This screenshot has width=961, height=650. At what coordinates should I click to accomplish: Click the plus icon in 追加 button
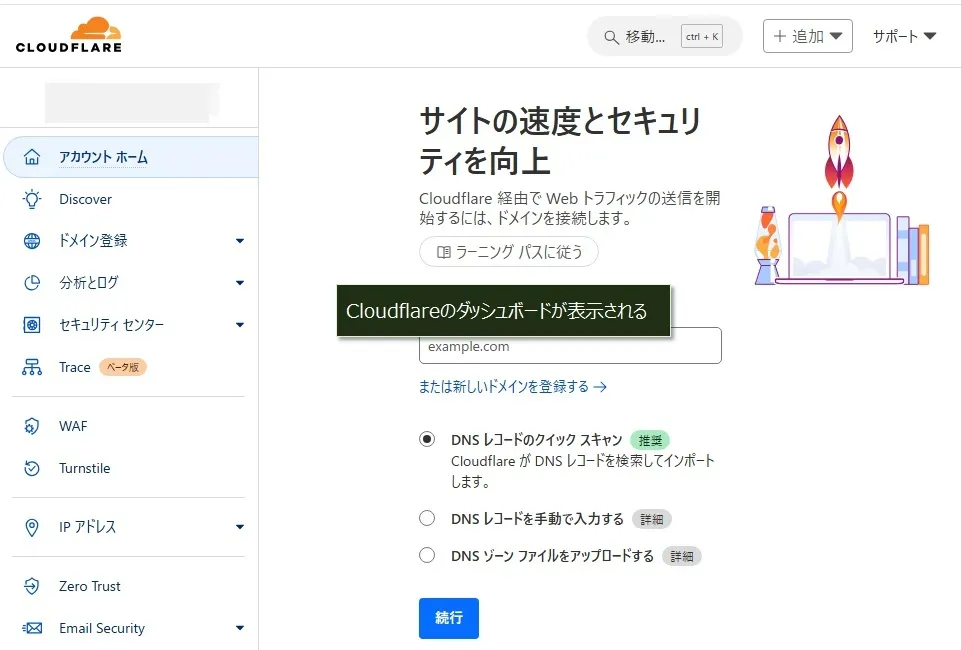click(780, 36)
